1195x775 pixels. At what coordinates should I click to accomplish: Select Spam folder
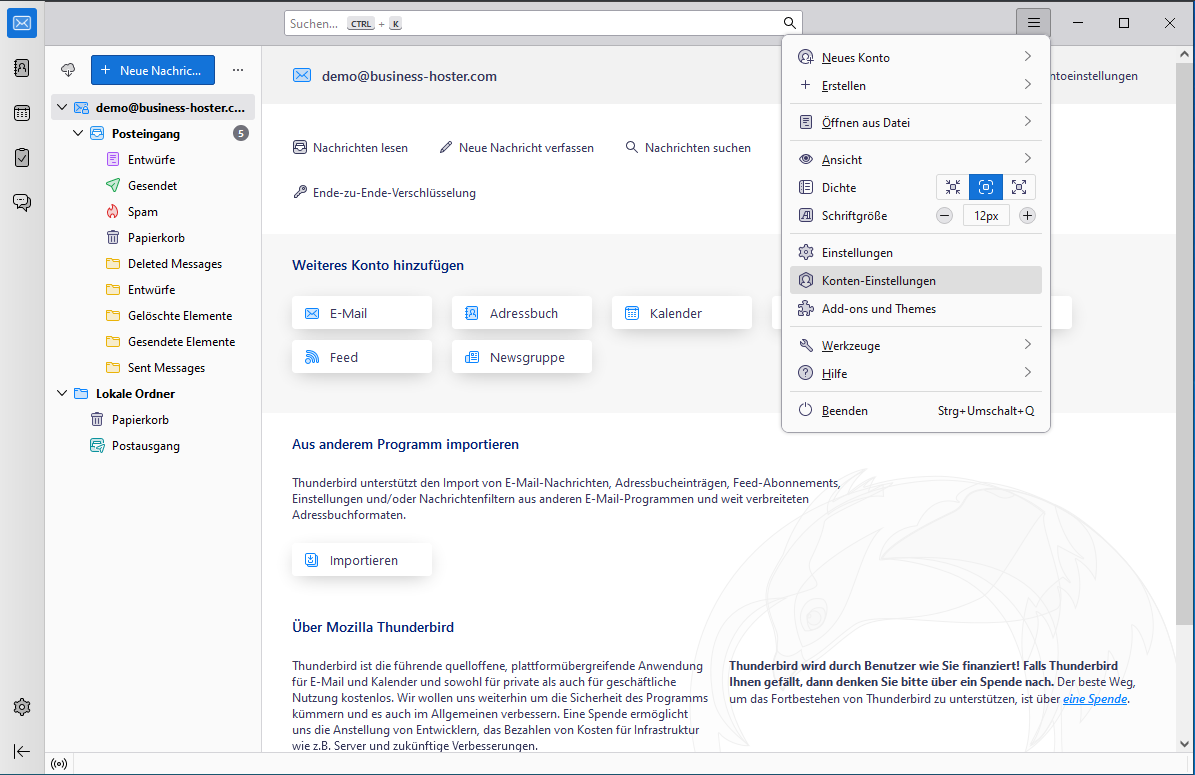click(x=153, y=211)
